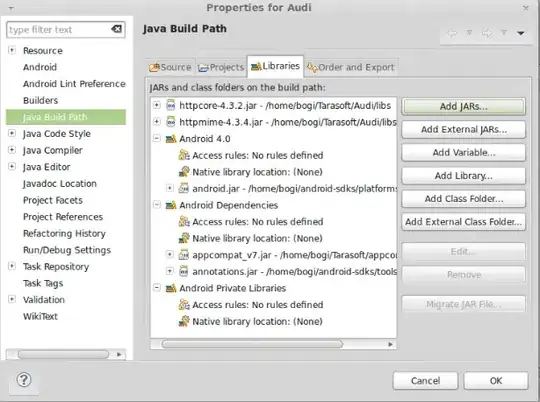Collapse the Android 4.0 tree node
Viewport: 540px width, 402px height.
coord(157,138)
